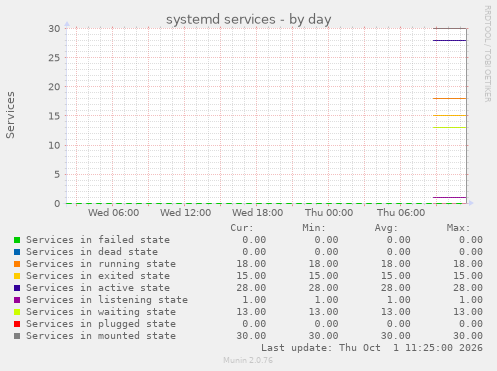
Task: Click the yellow exited line on graph
Action: [450, 115]
